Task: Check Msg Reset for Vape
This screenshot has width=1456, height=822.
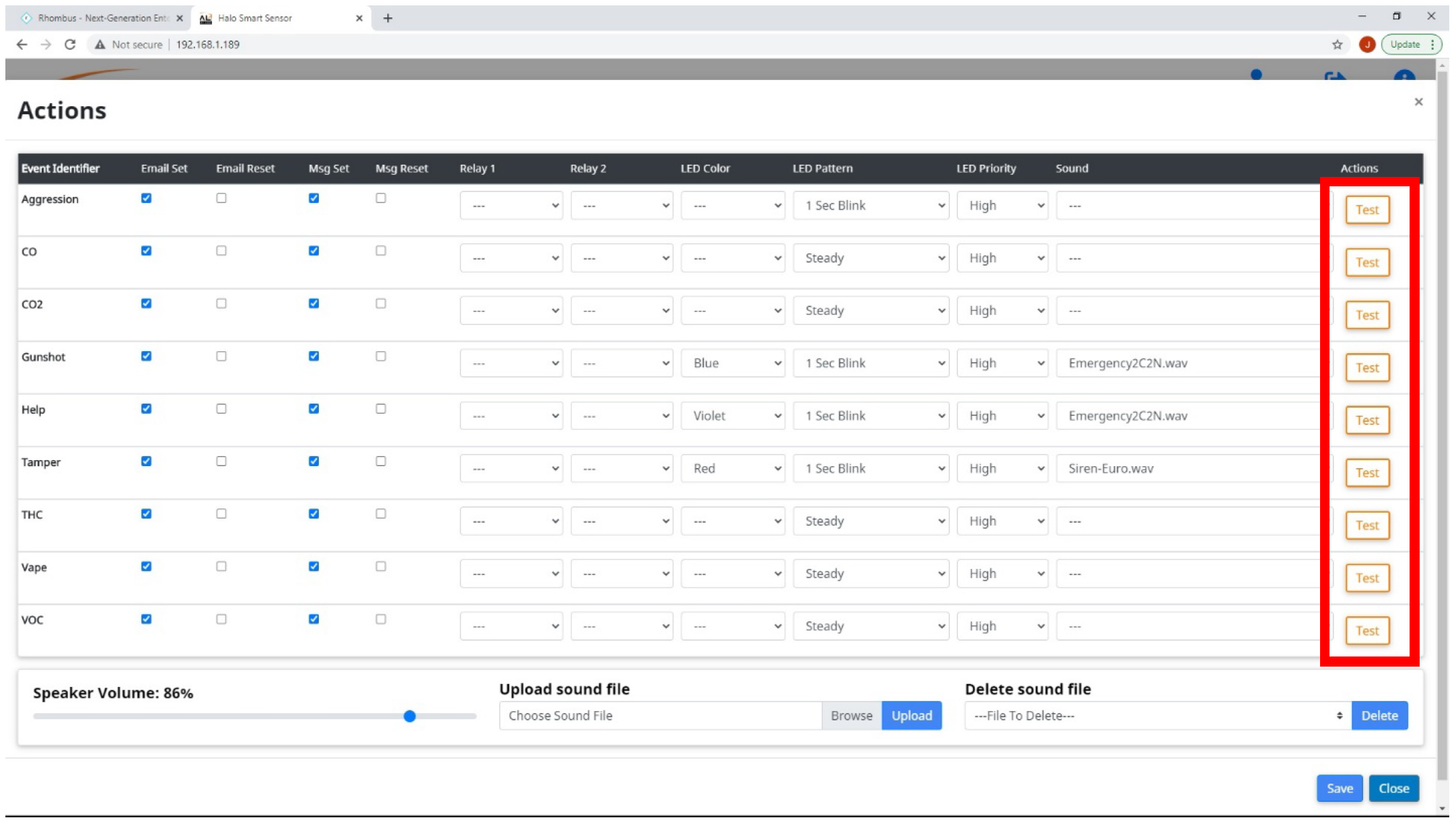Action: 381,566
